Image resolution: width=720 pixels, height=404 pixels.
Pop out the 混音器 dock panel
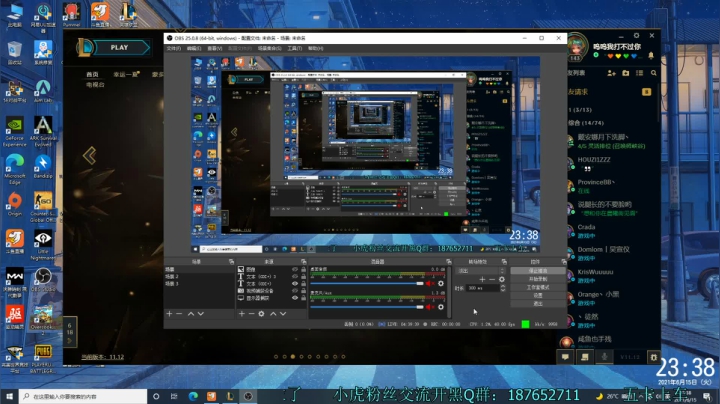click(x=449, y=262)
